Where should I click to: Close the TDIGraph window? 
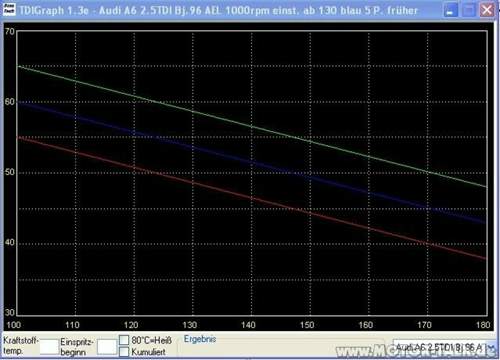[x=487, y=10]
